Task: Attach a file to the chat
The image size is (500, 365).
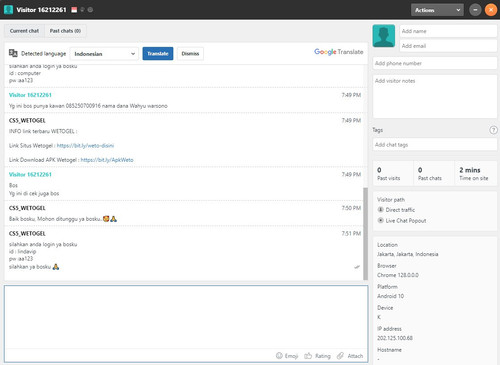Action: click(350, 356)
